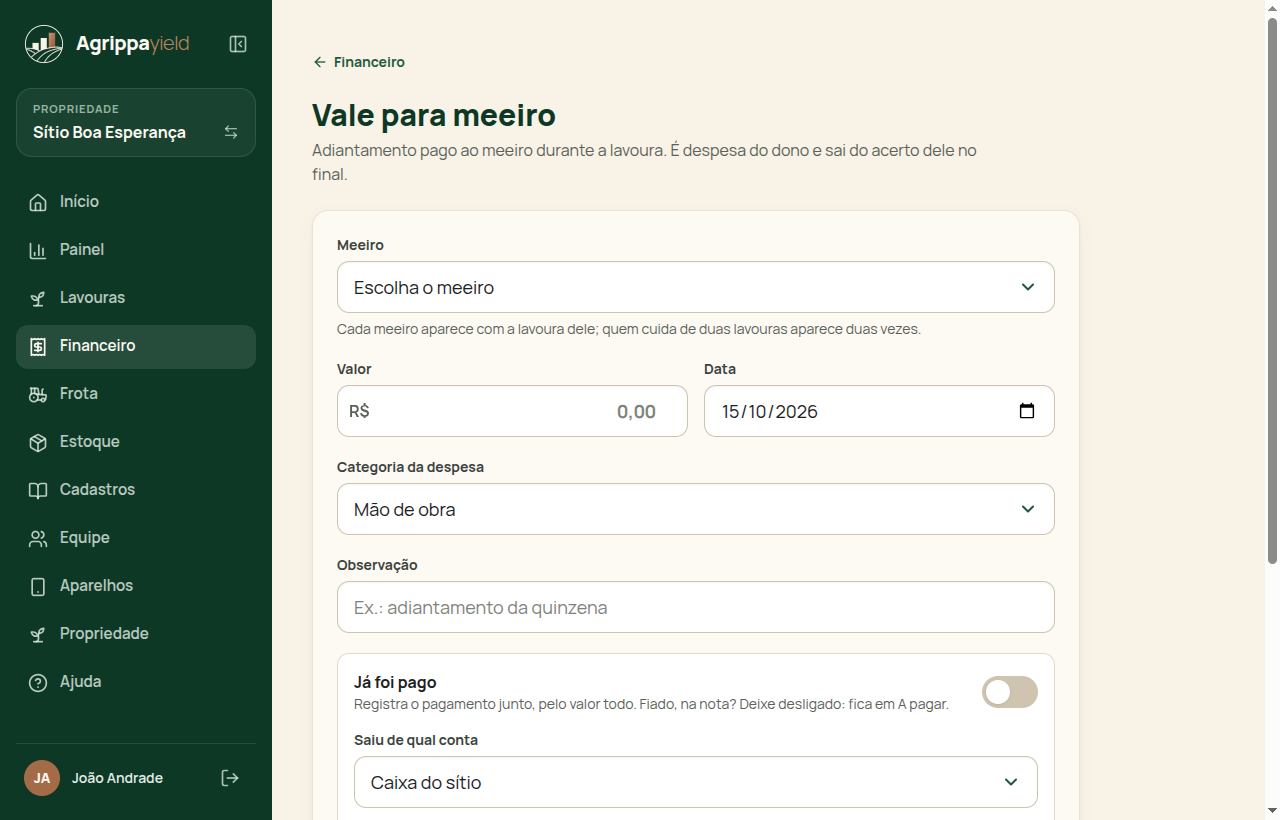1280x820 pixels.
Task: Open the Escolha o meeiro dropdown
Action: [696, 287]
